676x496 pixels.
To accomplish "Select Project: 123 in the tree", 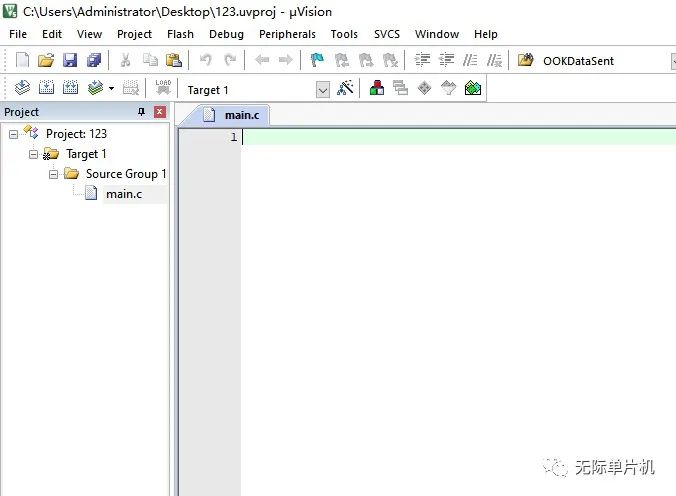I will [76, 134].
